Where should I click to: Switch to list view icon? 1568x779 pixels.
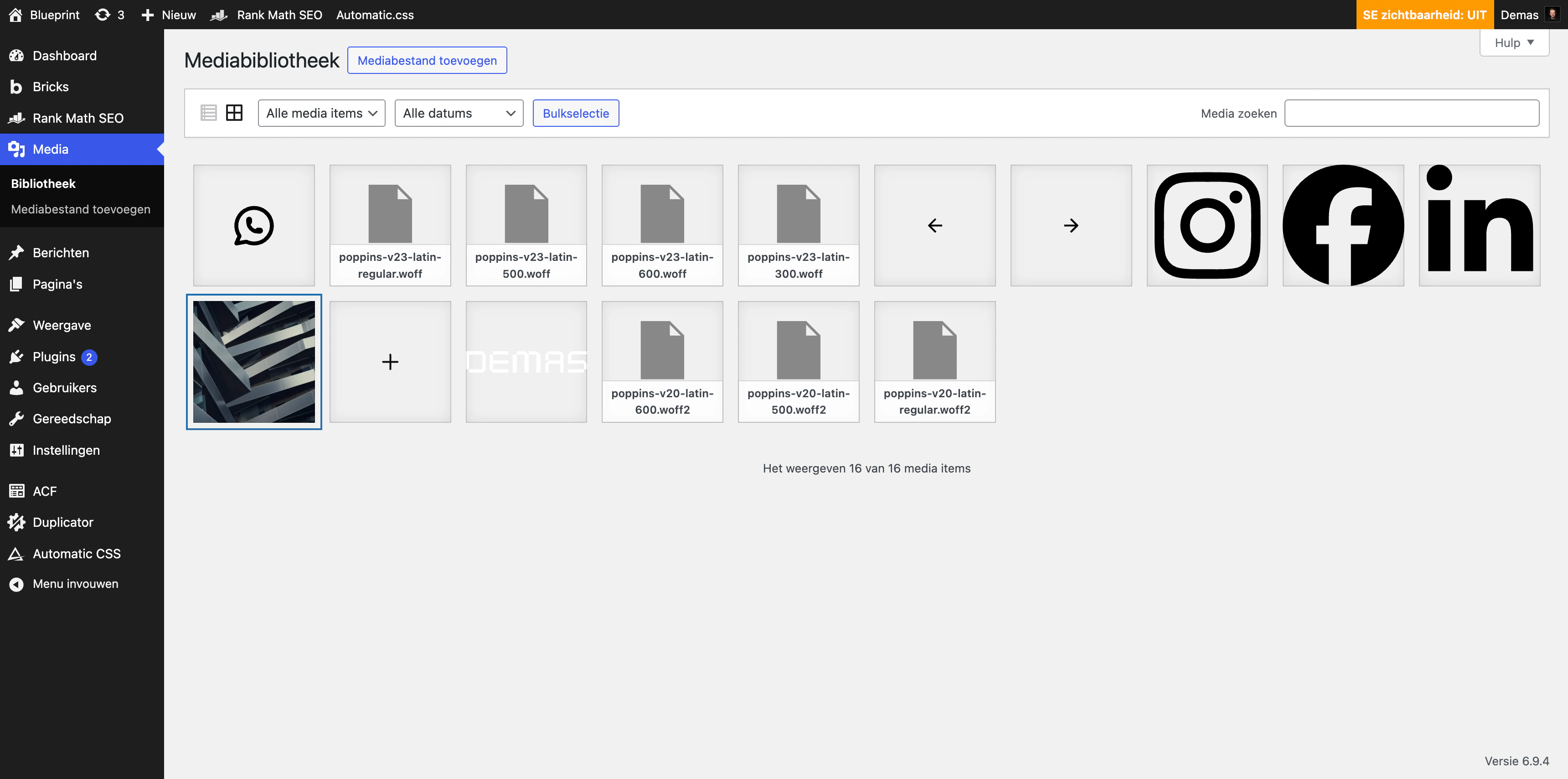[208, 113]
